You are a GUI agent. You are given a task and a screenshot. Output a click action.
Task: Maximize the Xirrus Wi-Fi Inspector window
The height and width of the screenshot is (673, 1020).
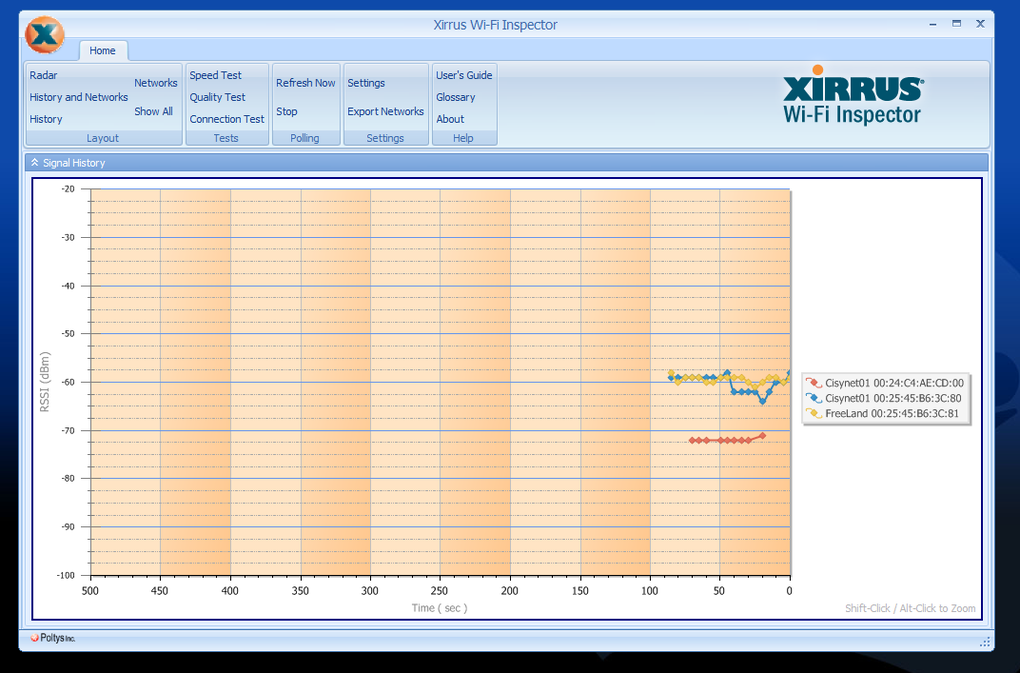(x=956, y=23)
